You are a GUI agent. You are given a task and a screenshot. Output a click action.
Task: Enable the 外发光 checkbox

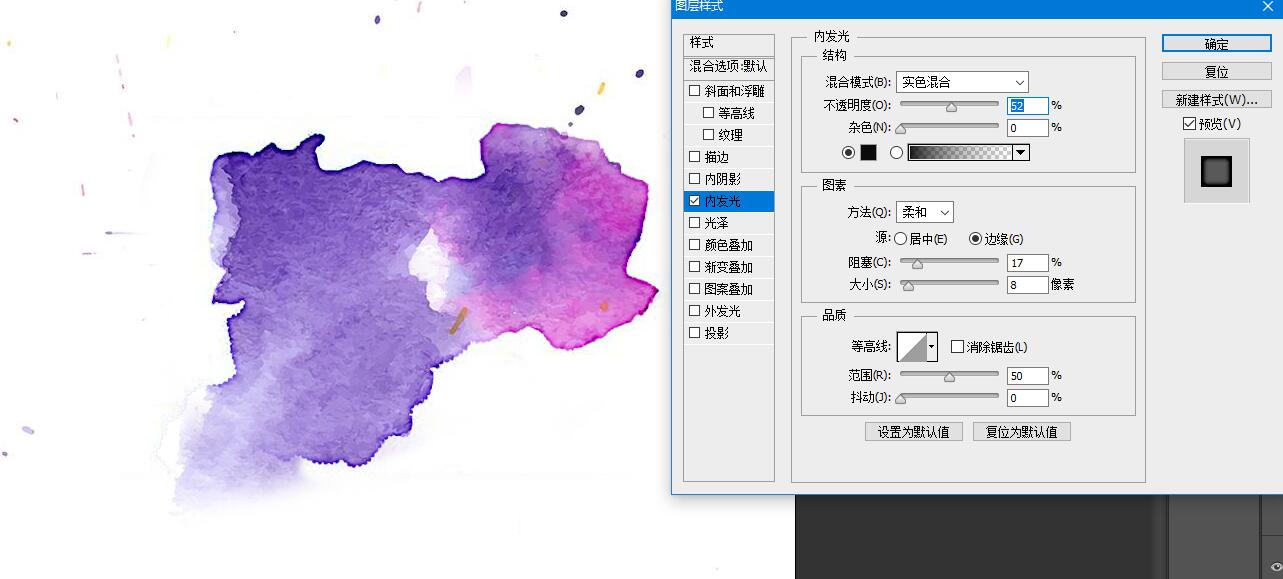pos(695,311)
